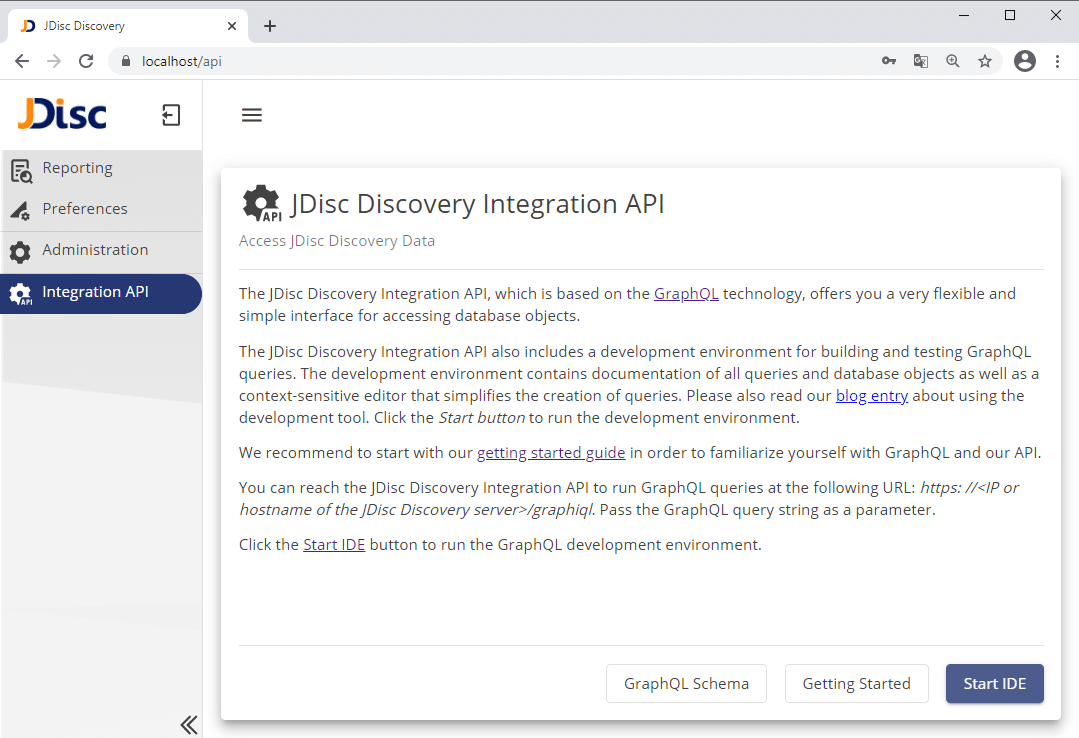This screenshot has width=1079, height=738.
Task: Click the Preferences wrench icon in sidebar
Action: (20, 209)
